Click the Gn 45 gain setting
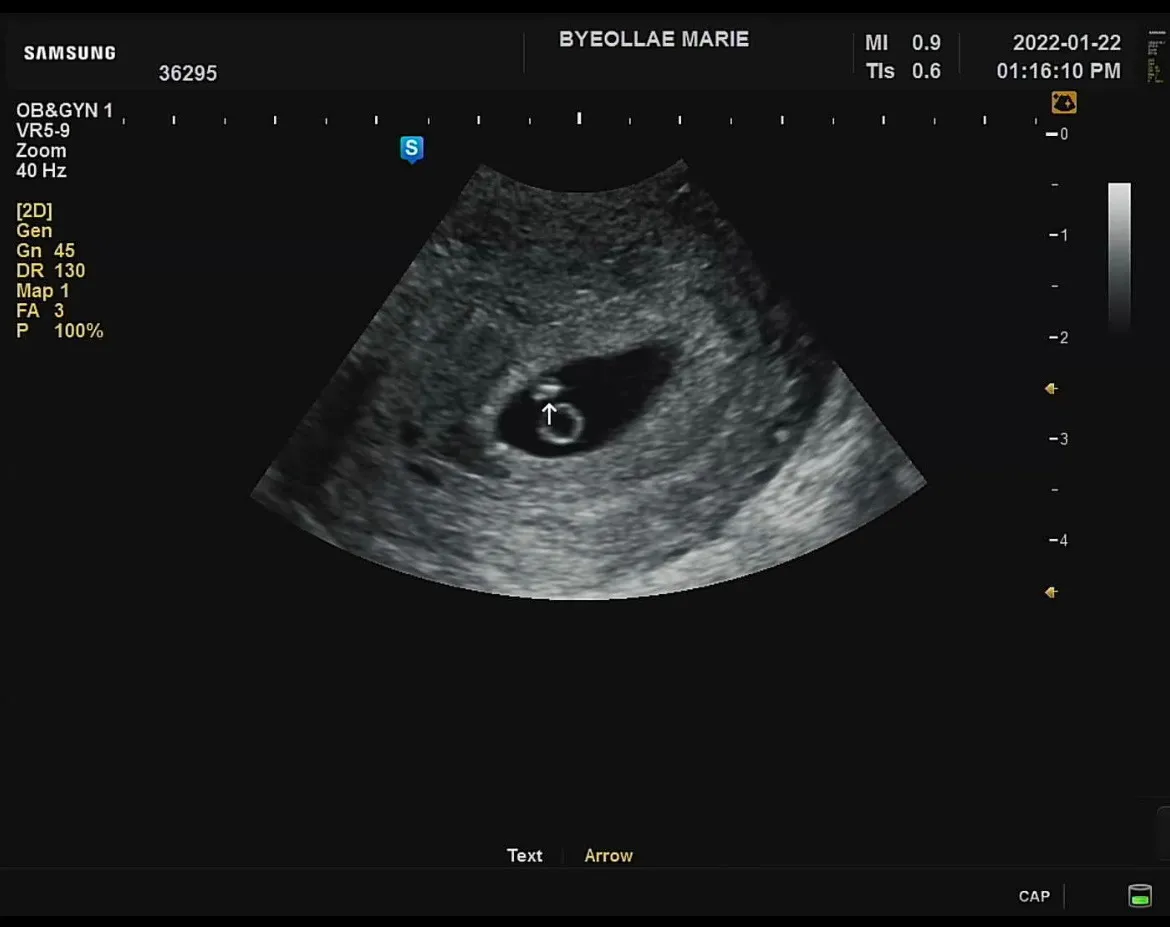The height and width of the screenshot is (927, 1170). pos(46,250)
